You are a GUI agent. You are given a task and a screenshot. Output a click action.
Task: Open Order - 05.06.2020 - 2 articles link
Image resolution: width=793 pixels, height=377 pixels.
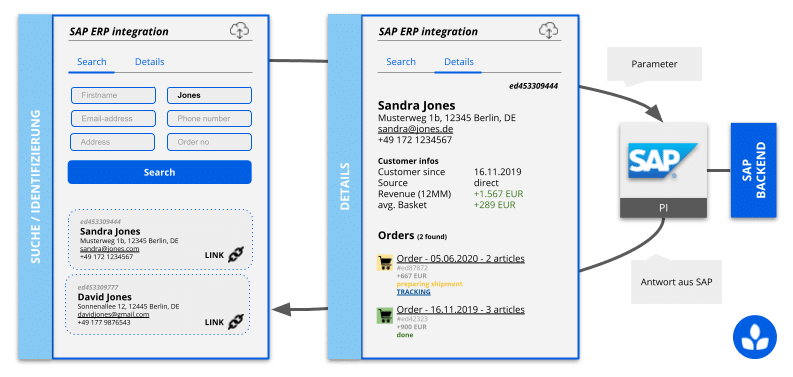point(460,259)
